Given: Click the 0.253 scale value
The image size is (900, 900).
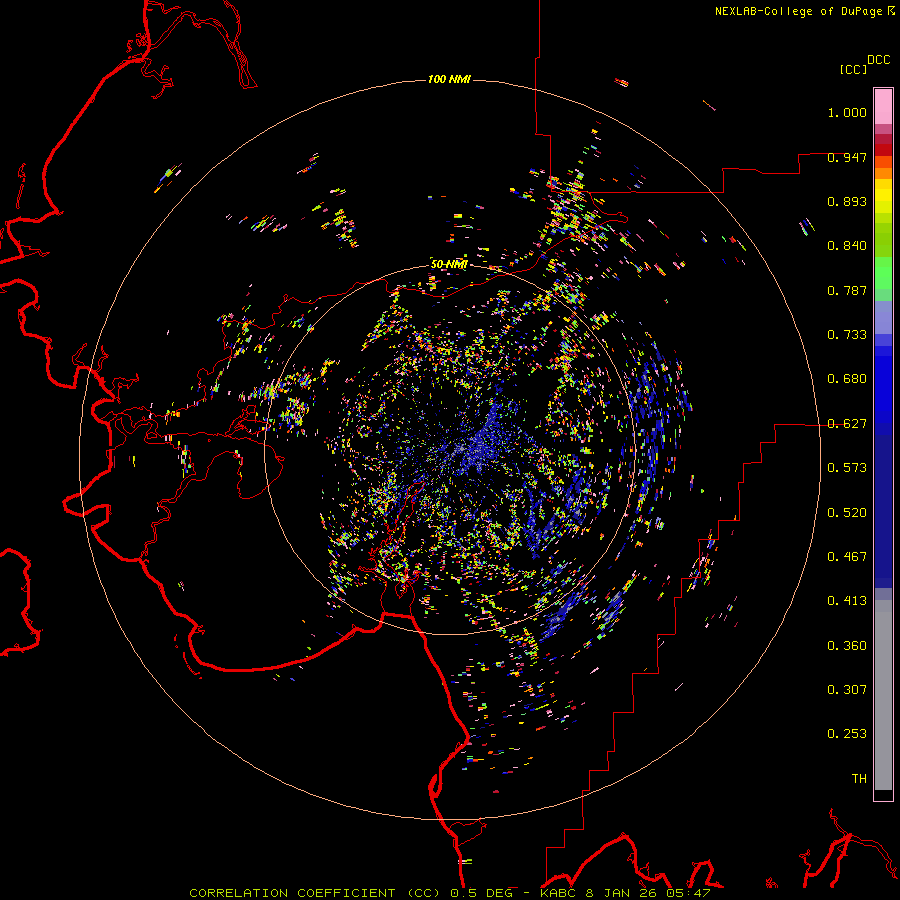Looking at the screenshot, I should [x=847, y=734].
